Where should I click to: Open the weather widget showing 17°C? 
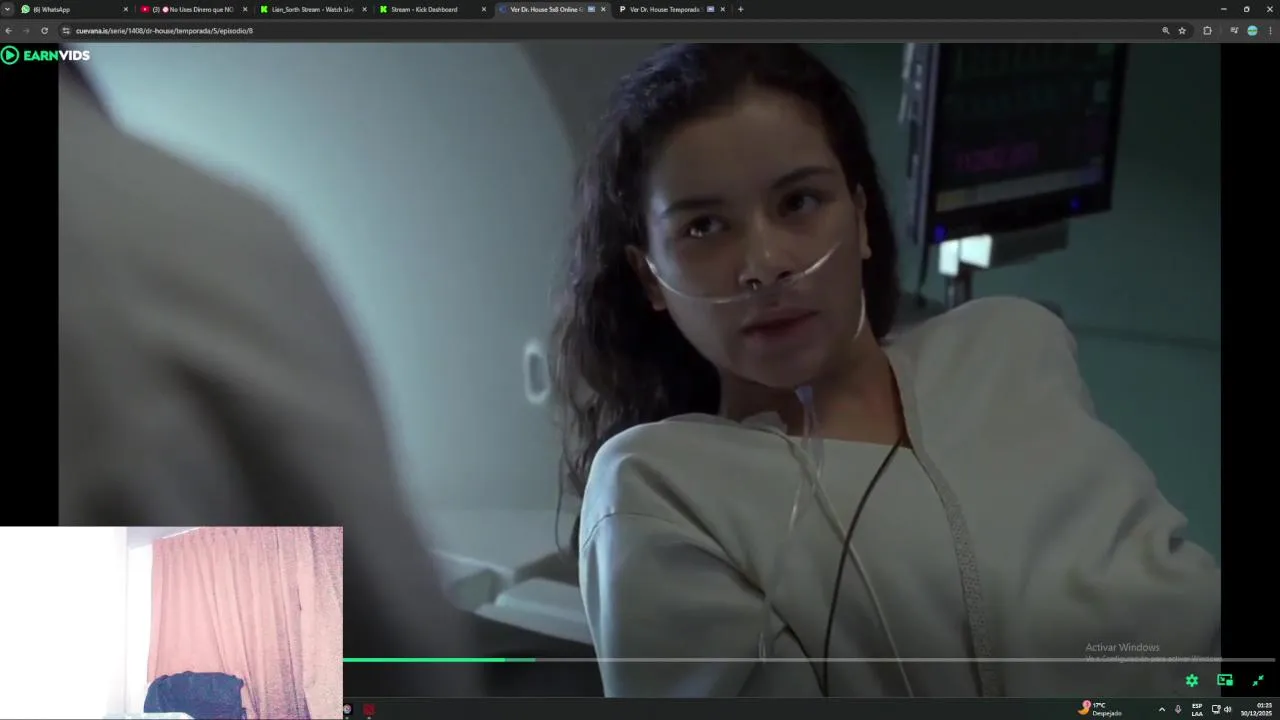1100,708
